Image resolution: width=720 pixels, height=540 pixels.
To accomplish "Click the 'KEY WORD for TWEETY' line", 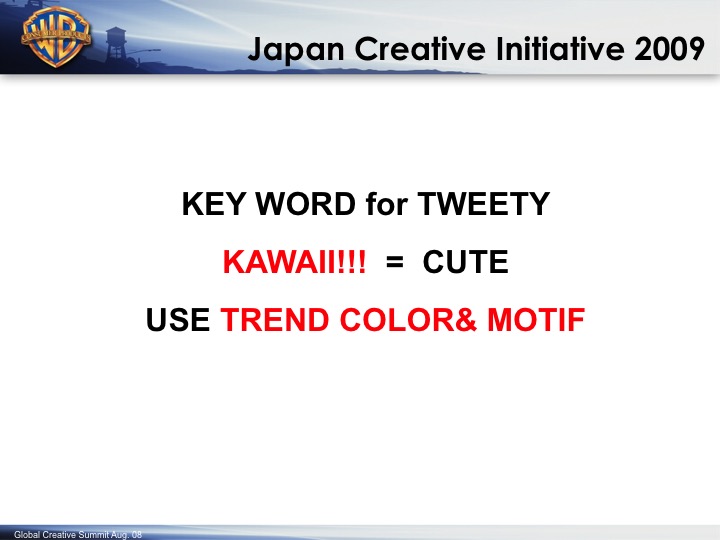I will coord(366,204).
